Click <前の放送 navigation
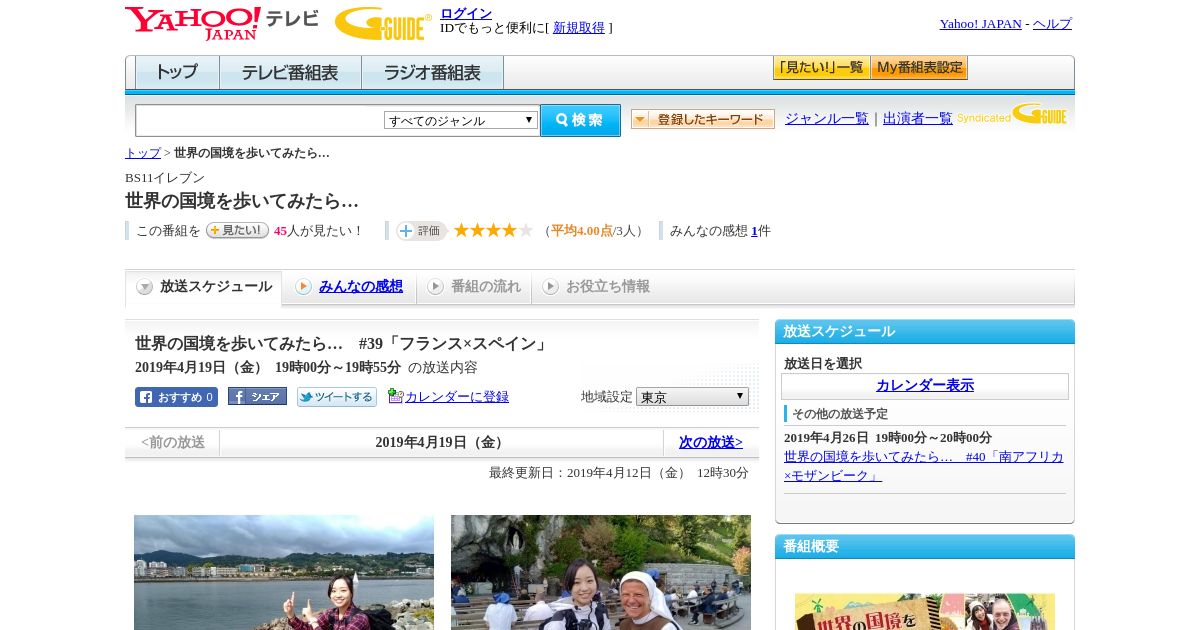Screen dimensions: 1200x630 click(173, 442)
